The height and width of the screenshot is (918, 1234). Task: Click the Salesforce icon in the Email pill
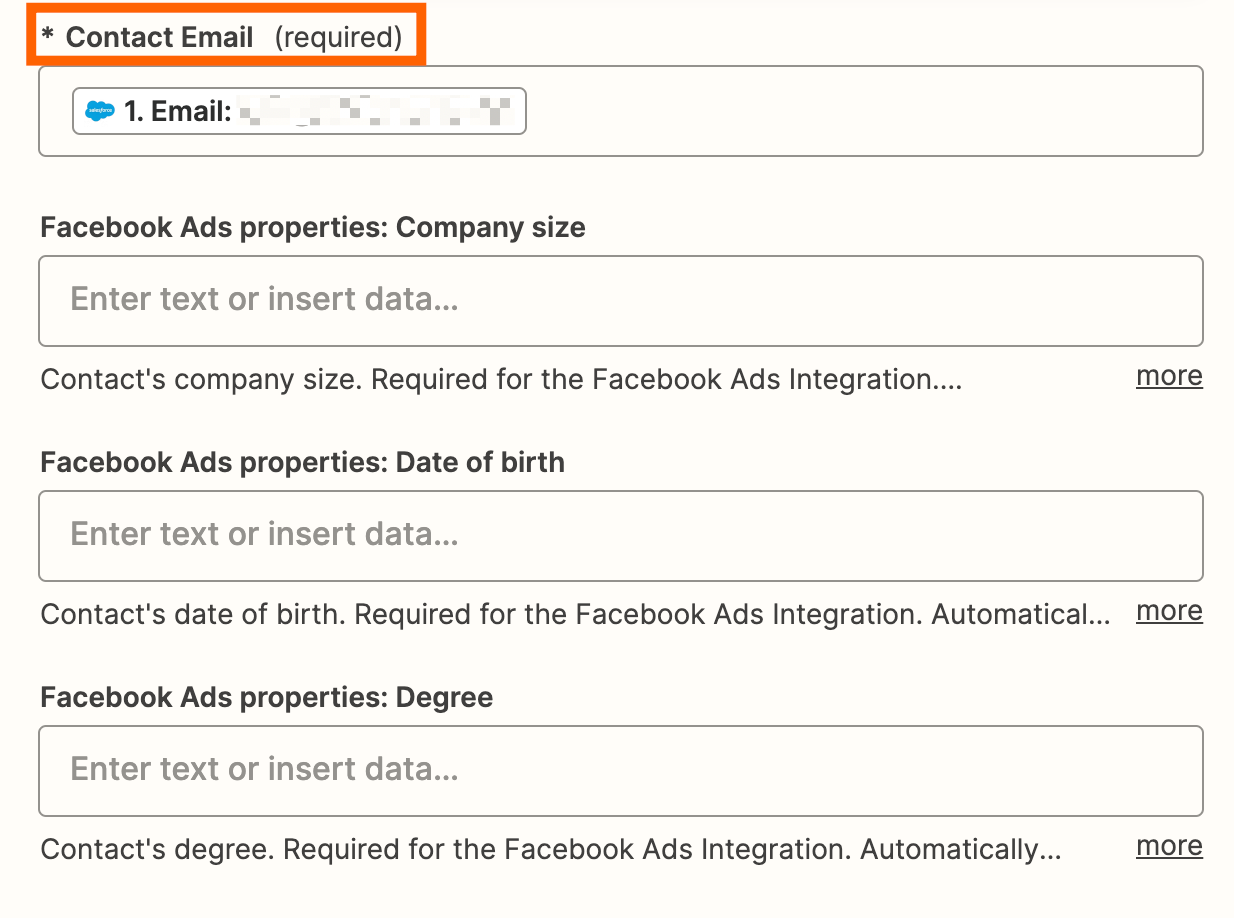pos(99,111)
